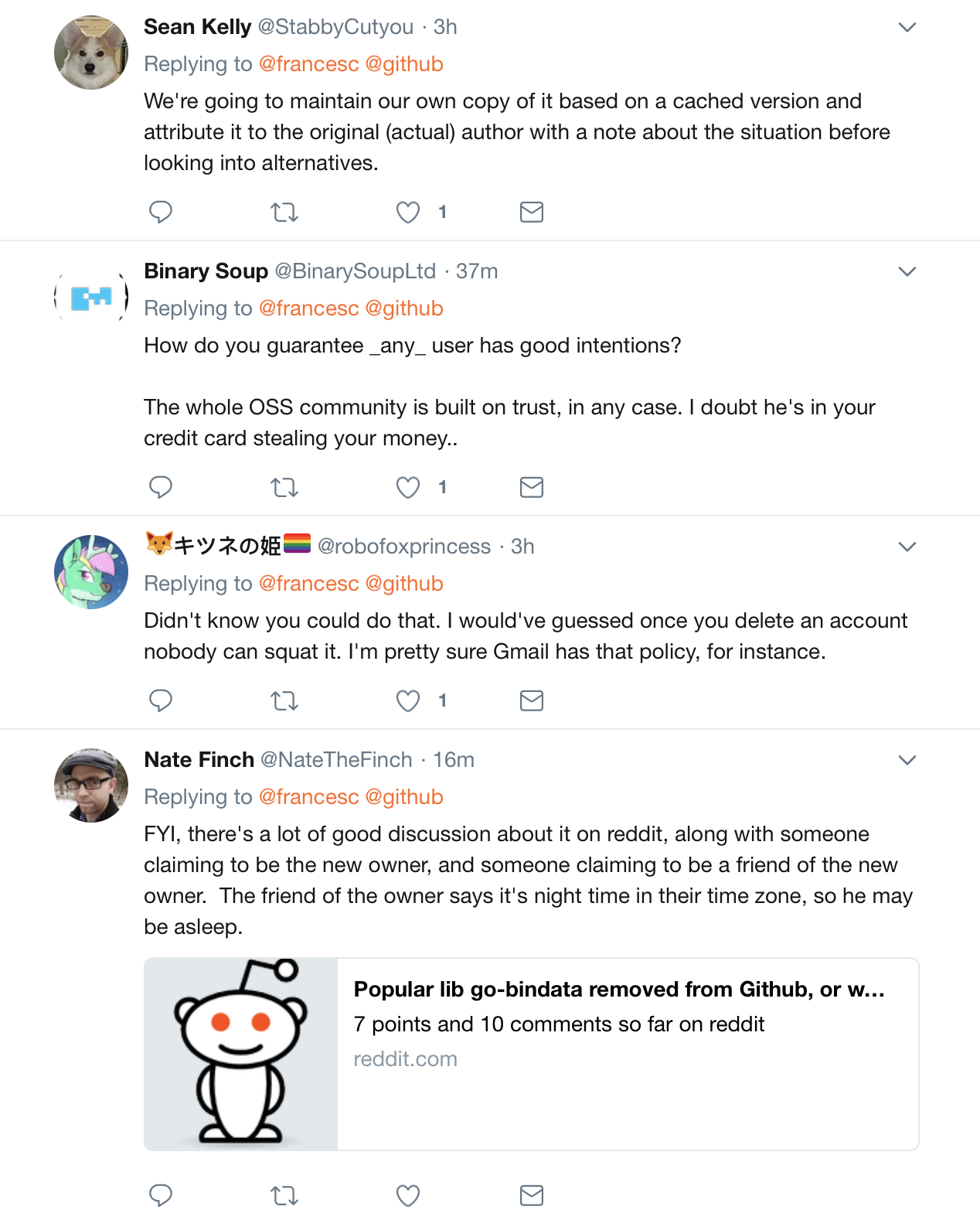
Task: Share robofoxprincess's tweet by direct message
Action: pos(532,700)
